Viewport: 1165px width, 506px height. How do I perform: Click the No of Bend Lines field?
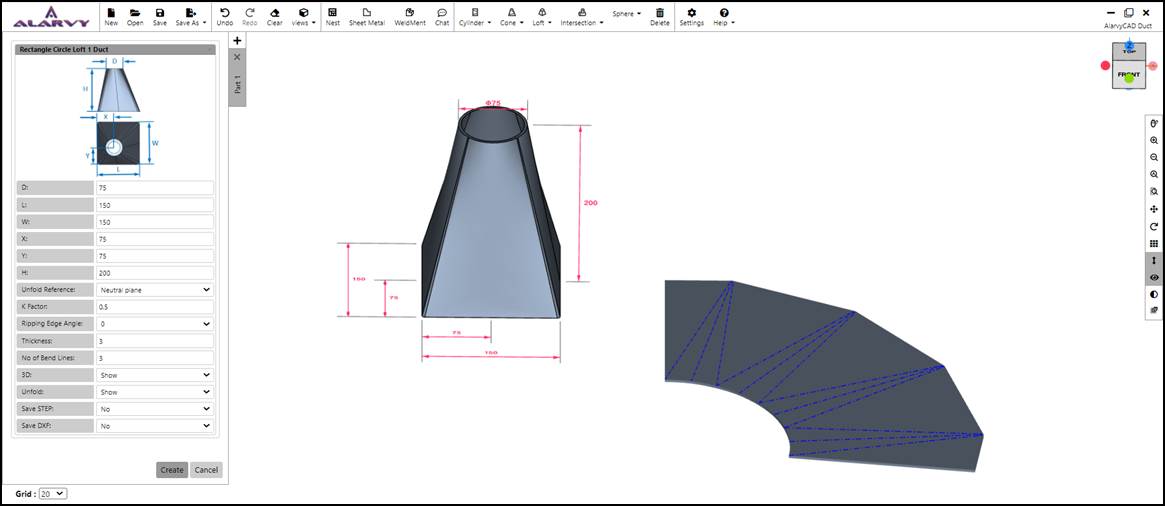tap(155, 358)
